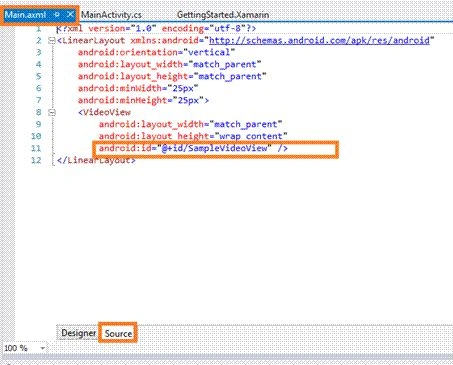Pin the Main.axml tab
The width and height of the screenshot is (453, 365).
coord(57,15)
